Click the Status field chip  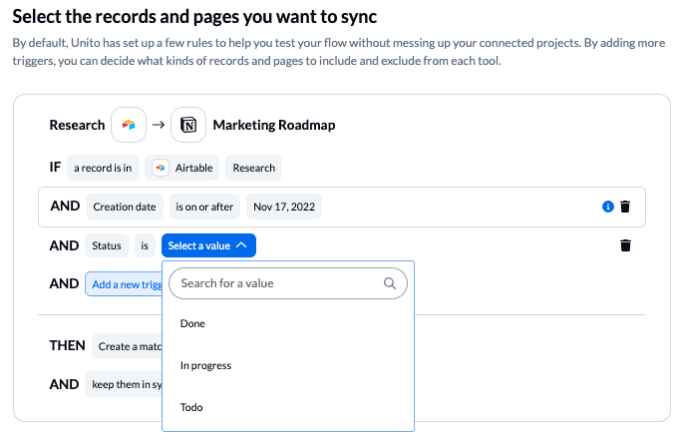click(x=106, y=245)
